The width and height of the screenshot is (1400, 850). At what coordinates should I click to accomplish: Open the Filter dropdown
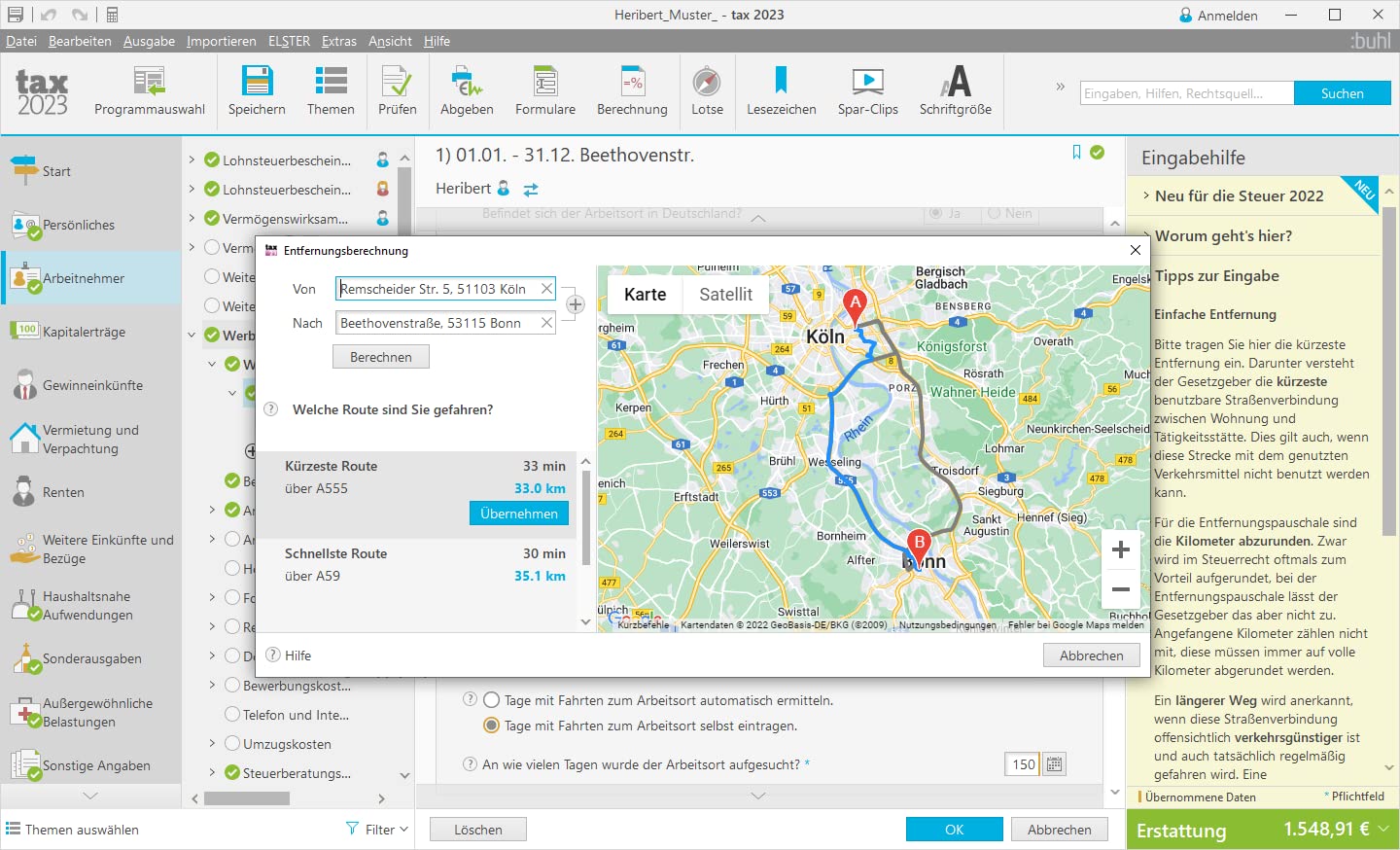pyautogui.click(x=377, y=830)
